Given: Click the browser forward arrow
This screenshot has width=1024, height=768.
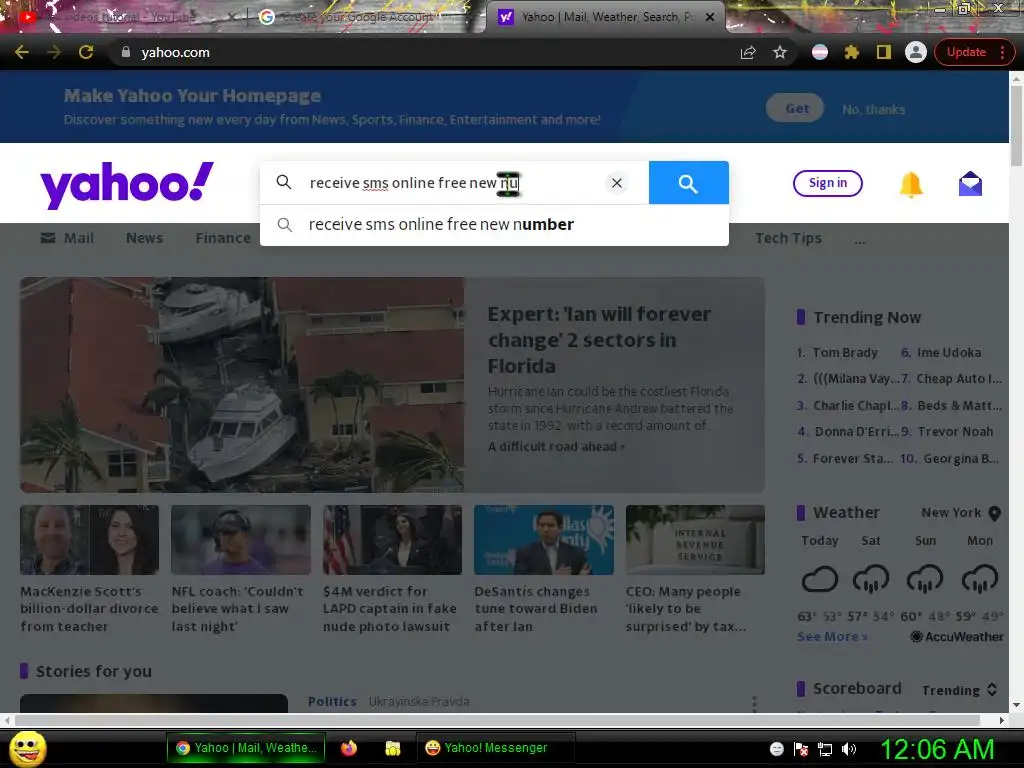Looking at the screenshot, I should (54, 52).
